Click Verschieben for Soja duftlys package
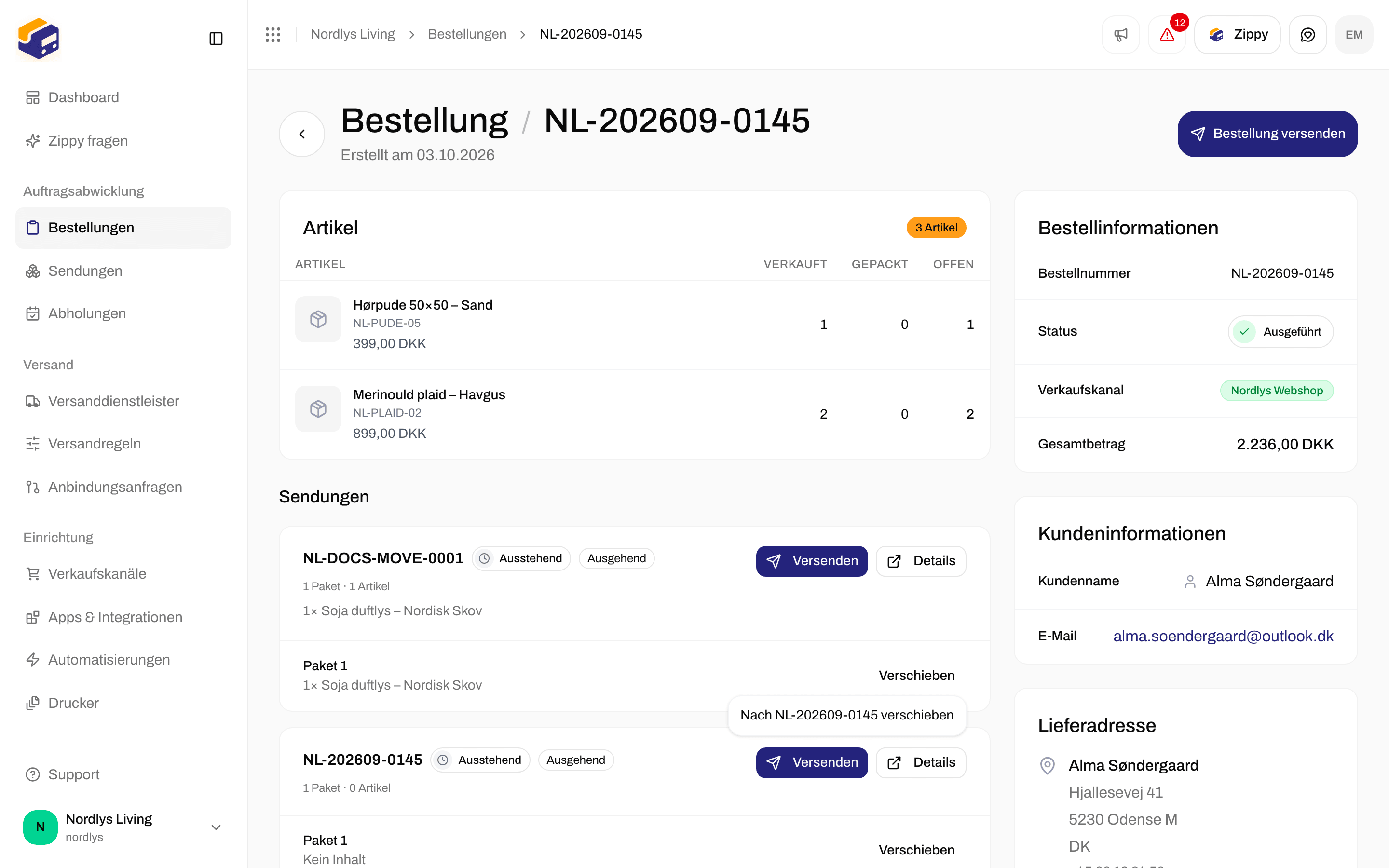This screenshot has width=1389, height=868. pyautogui.click(x=917, y=676)
